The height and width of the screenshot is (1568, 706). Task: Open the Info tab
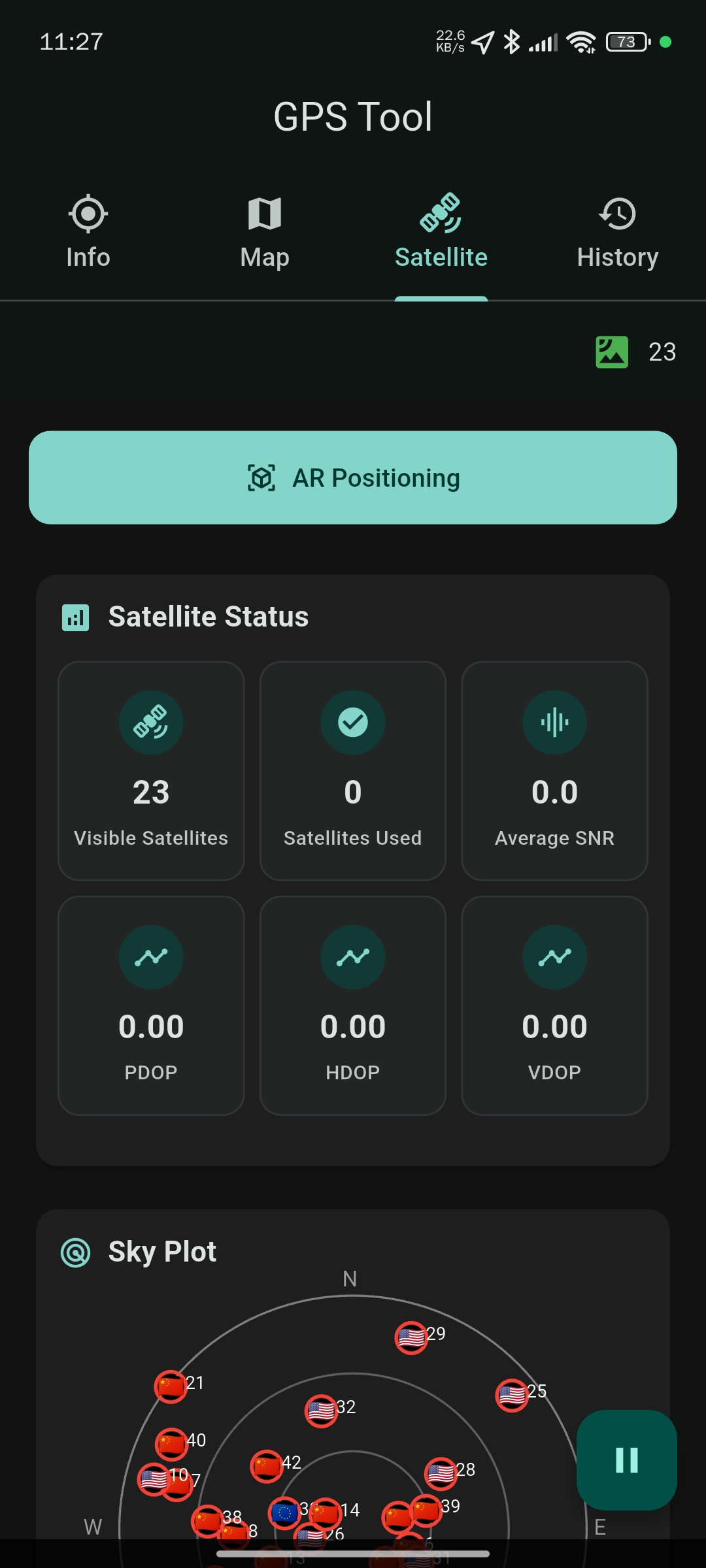pyautogui.click(x=88, y=232)
